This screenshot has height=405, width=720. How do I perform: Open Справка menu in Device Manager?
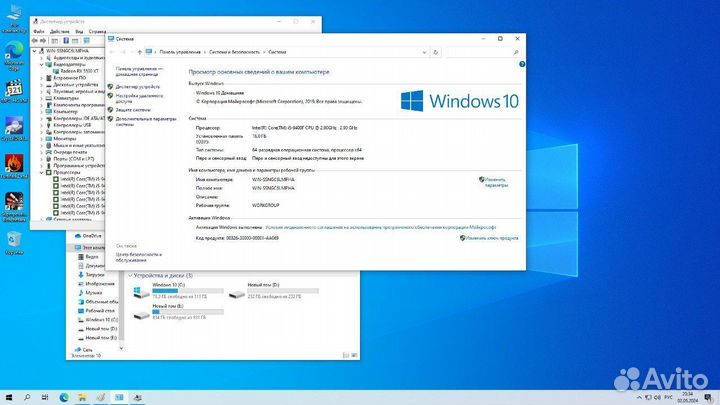click(x=97, y=31)
